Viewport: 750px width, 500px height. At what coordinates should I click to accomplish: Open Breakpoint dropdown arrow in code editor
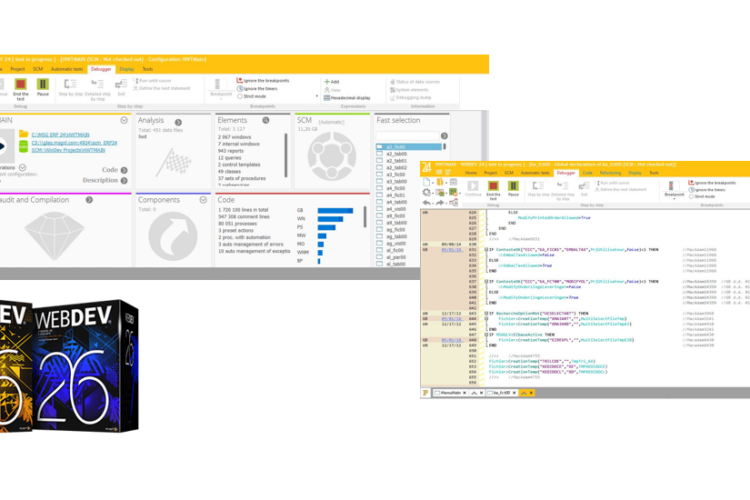(674, 199)
